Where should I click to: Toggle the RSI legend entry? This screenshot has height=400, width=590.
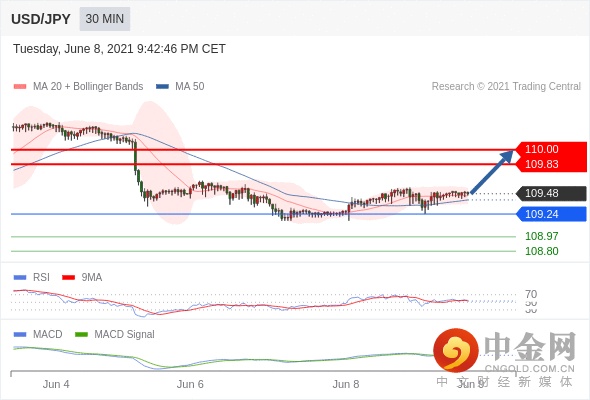pos(32,277)
